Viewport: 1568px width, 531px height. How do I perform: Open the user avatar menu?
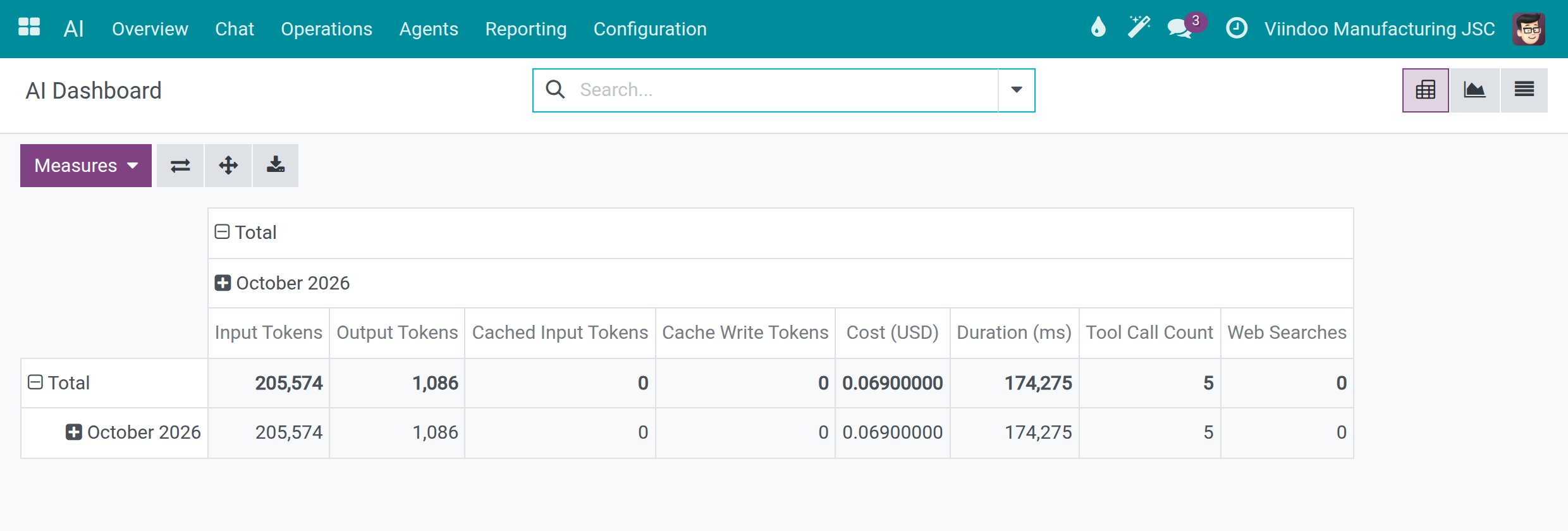(x=1529, y=28)
